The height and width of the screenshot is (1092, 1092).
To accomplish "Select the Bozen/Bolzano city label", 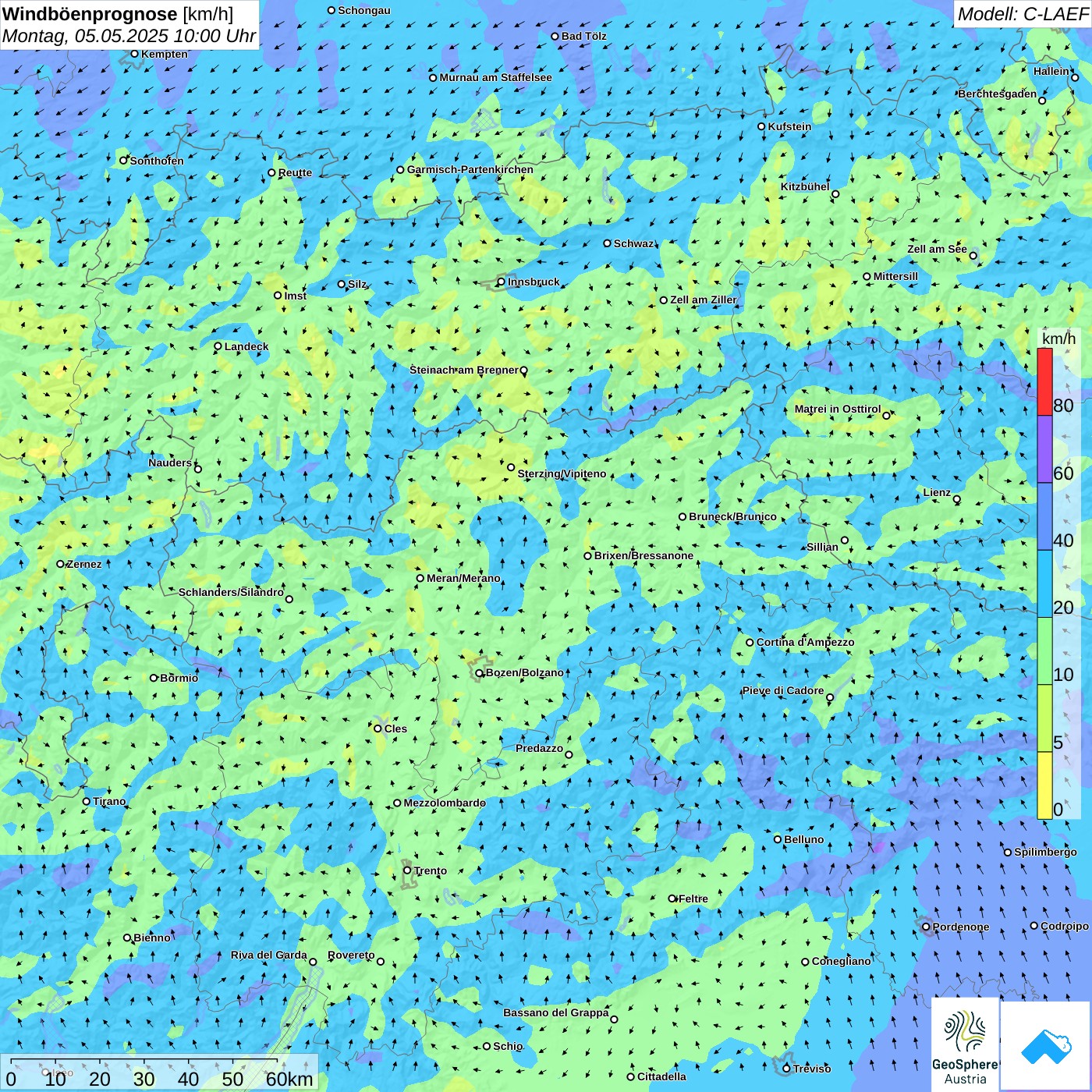I will [x=524, y=672].
